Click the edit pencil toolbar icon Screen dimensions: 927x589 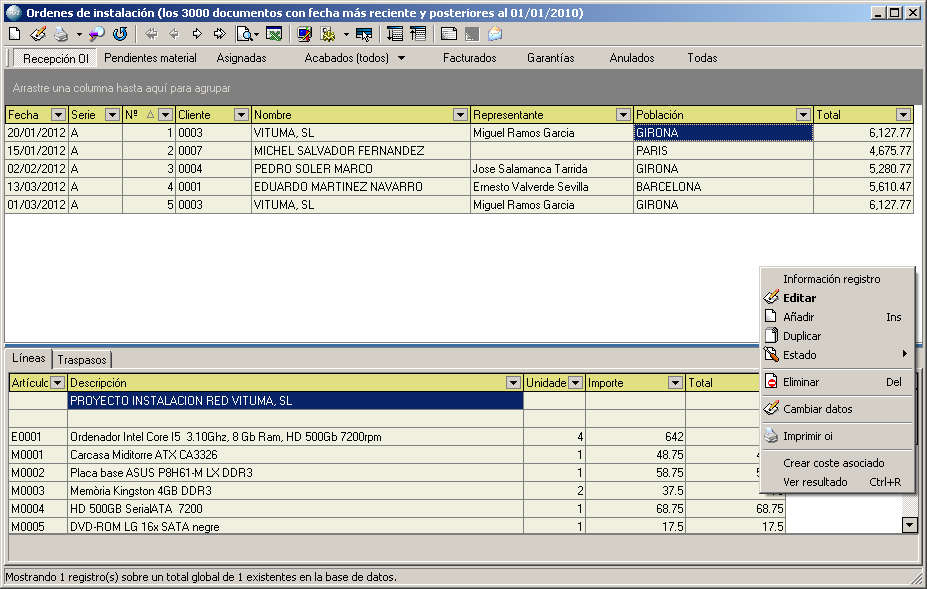[x=38, y=34]
